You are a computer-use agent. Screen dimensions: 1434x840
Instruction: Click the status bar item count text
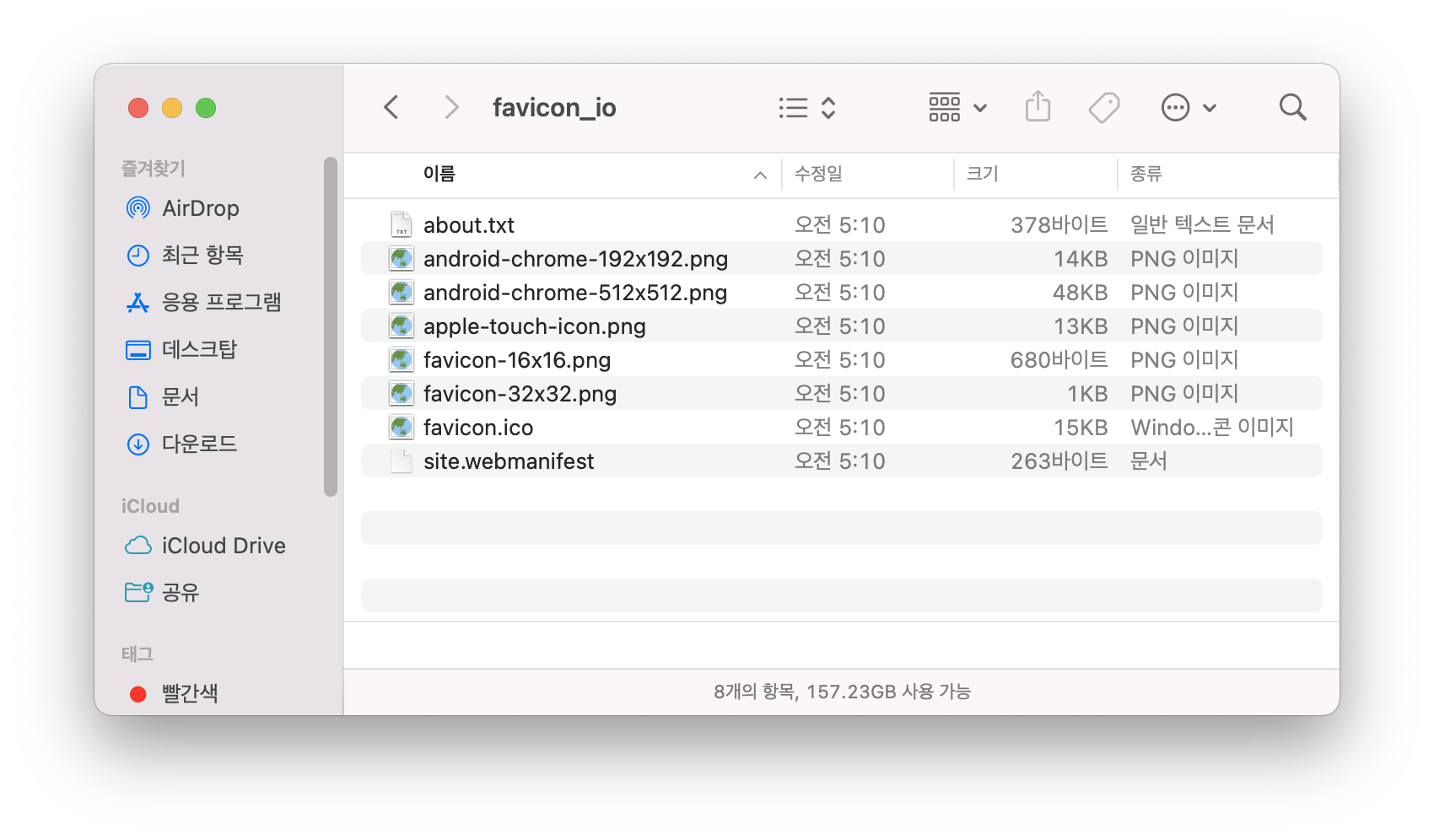tap(842, 692)
